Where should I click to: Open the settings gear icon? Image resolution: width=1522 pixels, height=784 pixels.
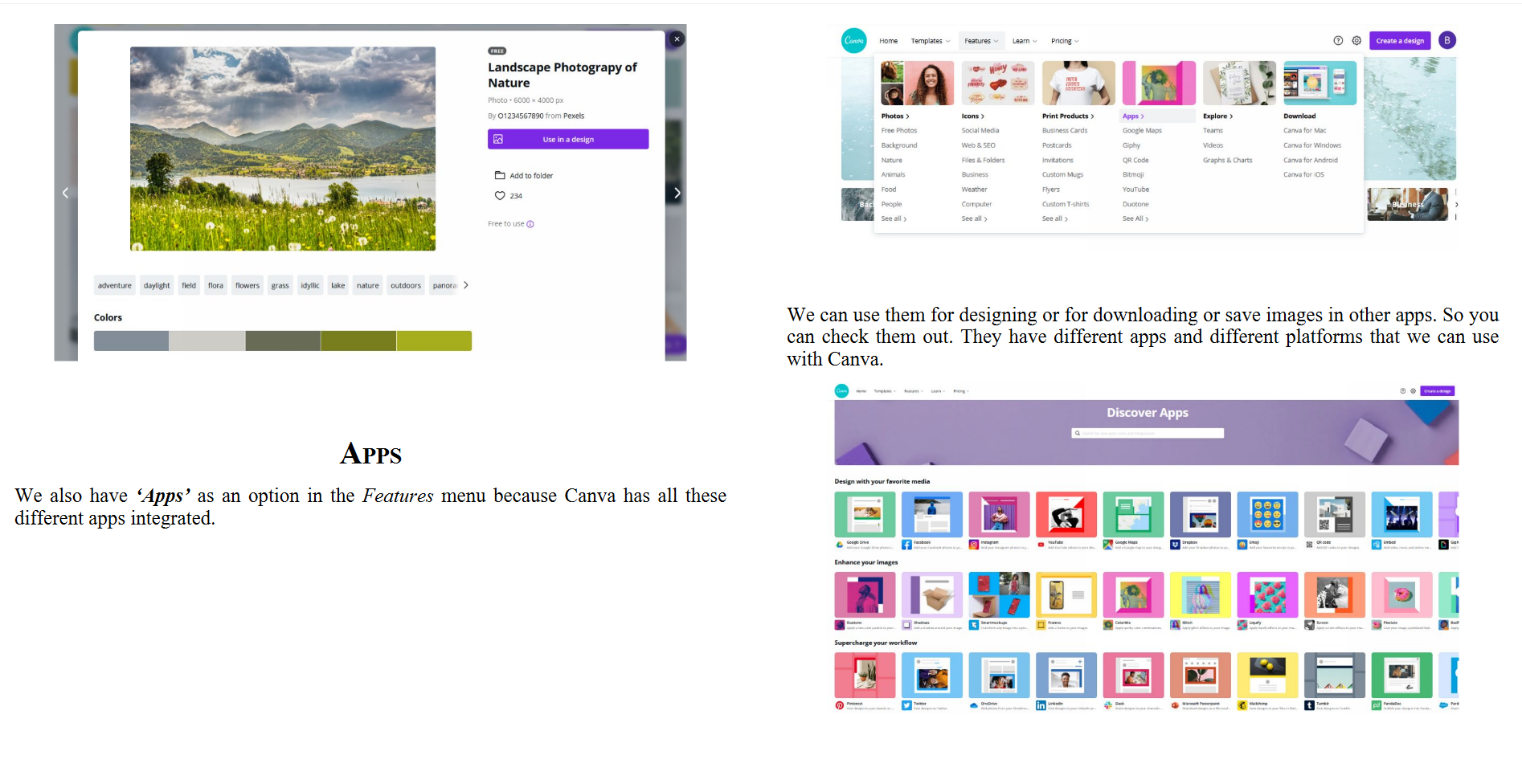click(x=1356, y=41)
